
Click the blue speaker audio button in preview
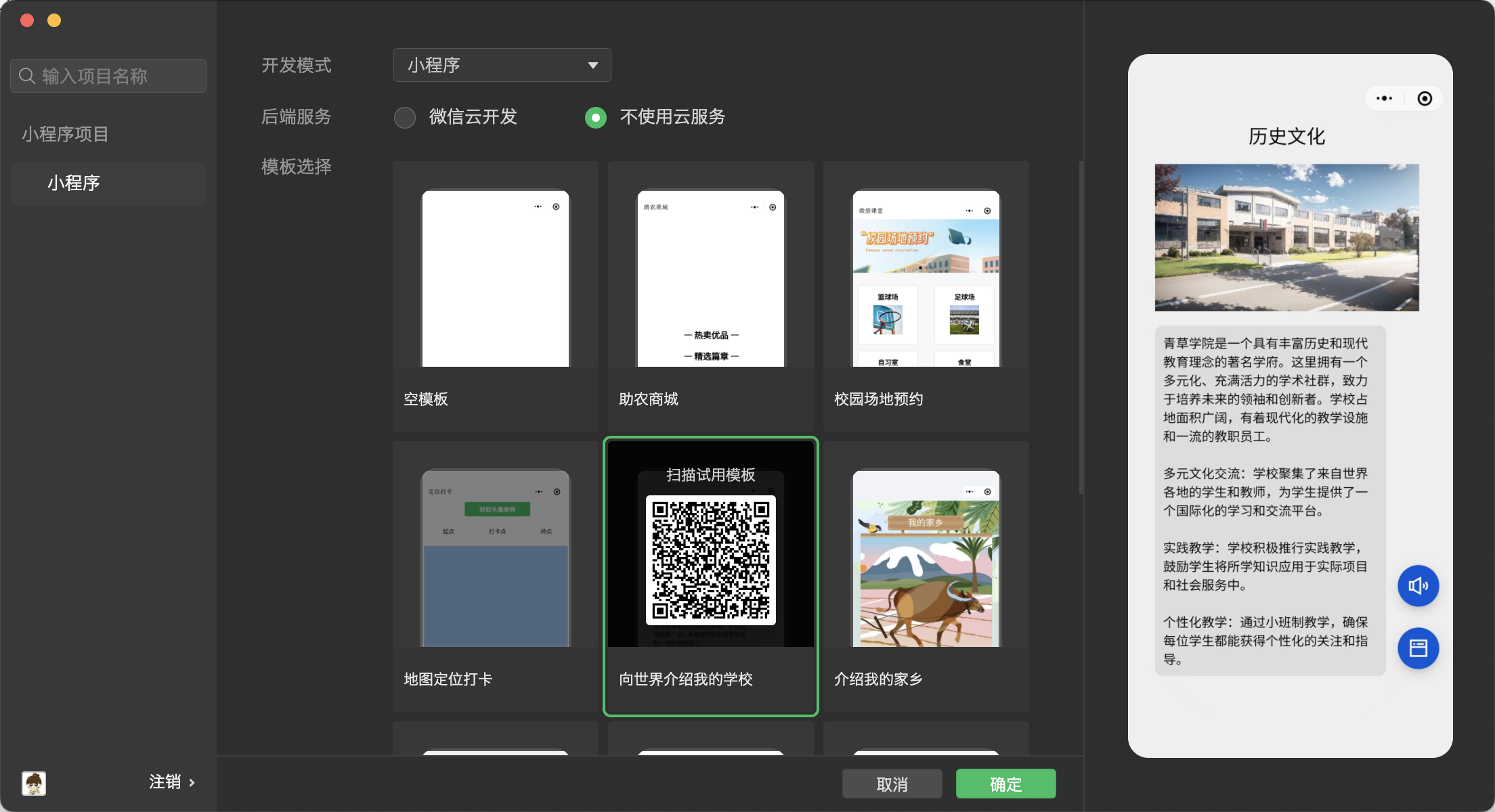[x=1418, y=585]
